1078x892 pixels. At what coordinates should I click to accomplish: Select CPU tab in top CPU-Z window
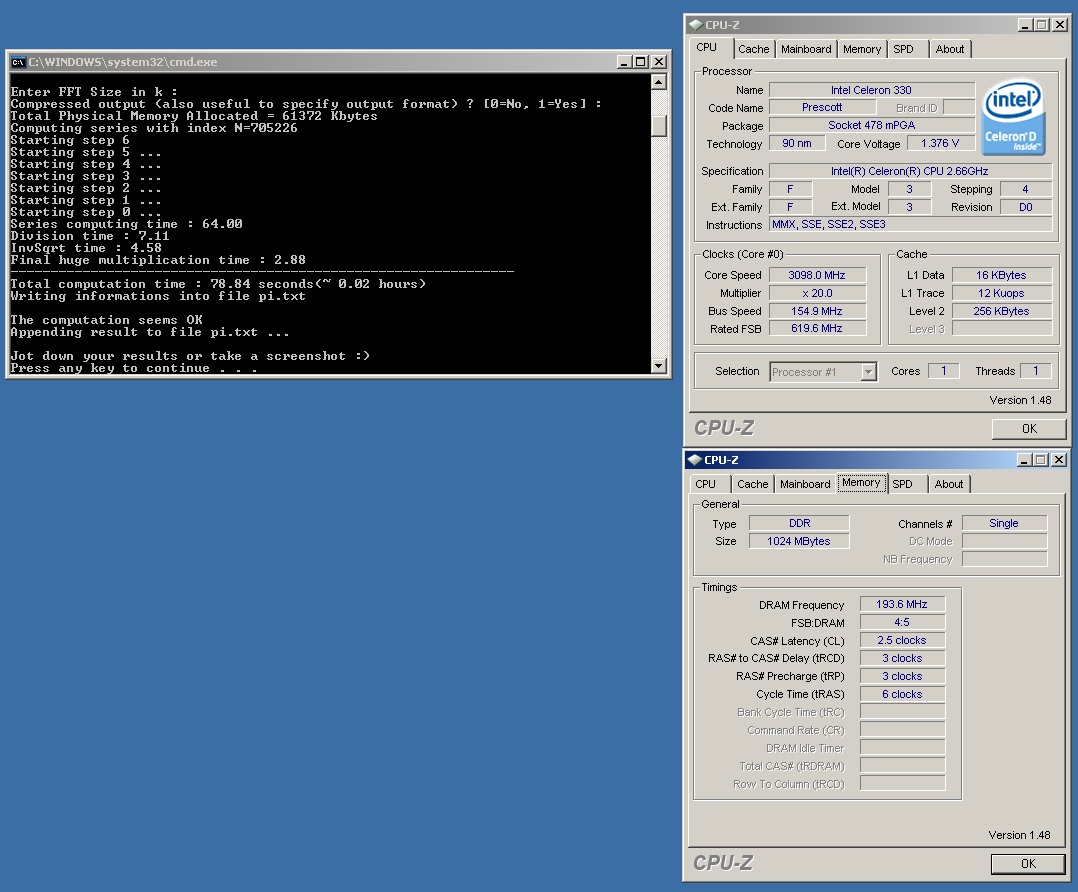point(706,47)
